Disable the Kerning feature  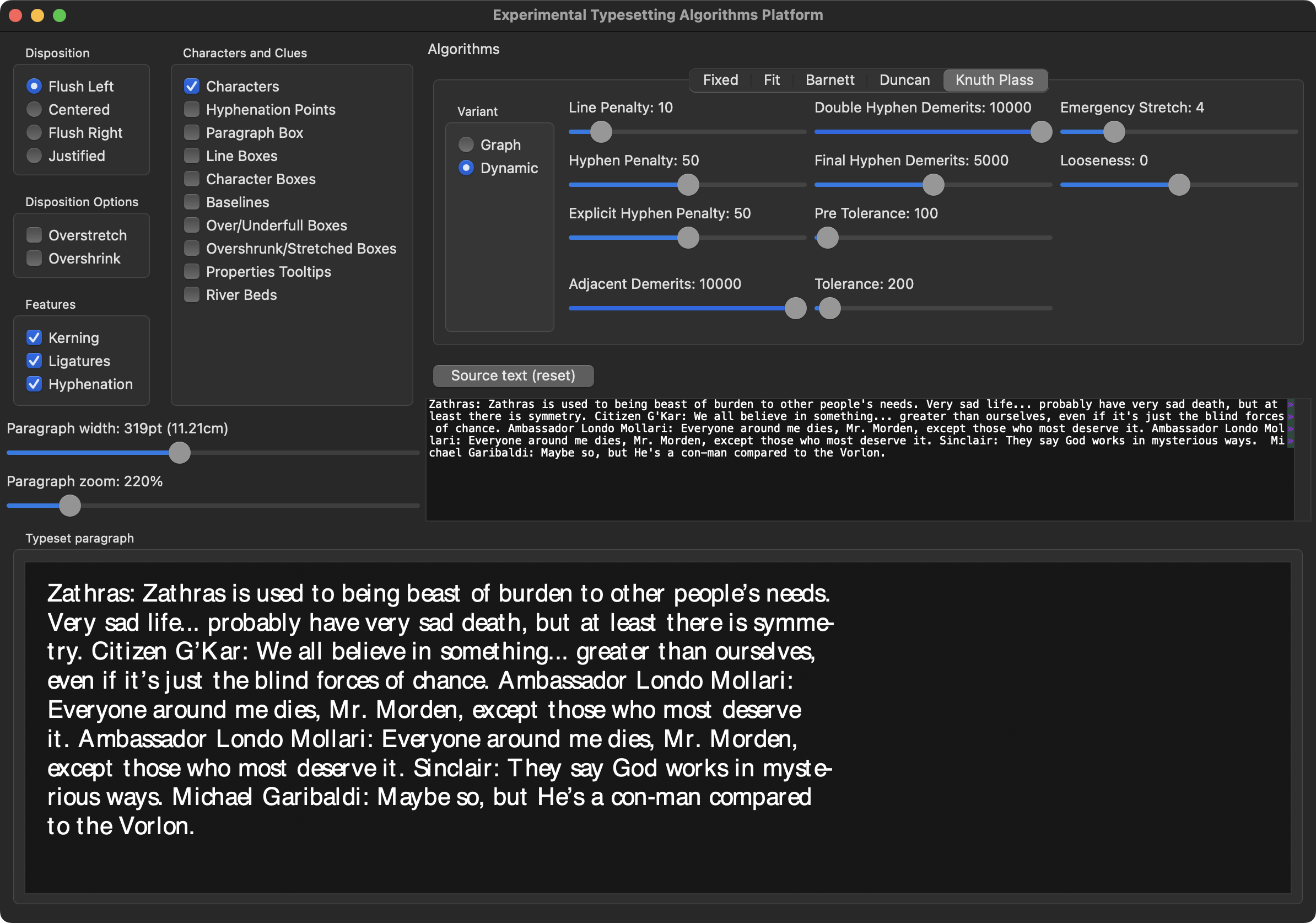34,337
